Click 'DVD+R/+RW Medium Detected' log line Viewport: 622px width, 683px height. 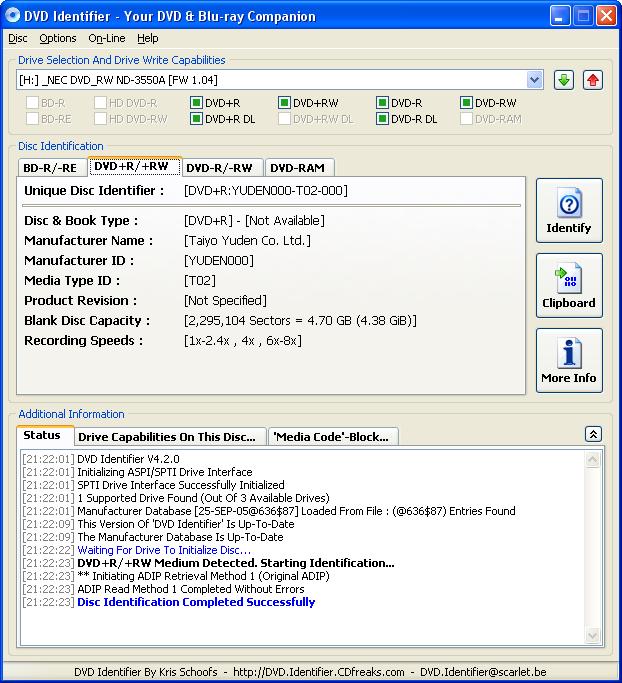[x=236, y=563]
